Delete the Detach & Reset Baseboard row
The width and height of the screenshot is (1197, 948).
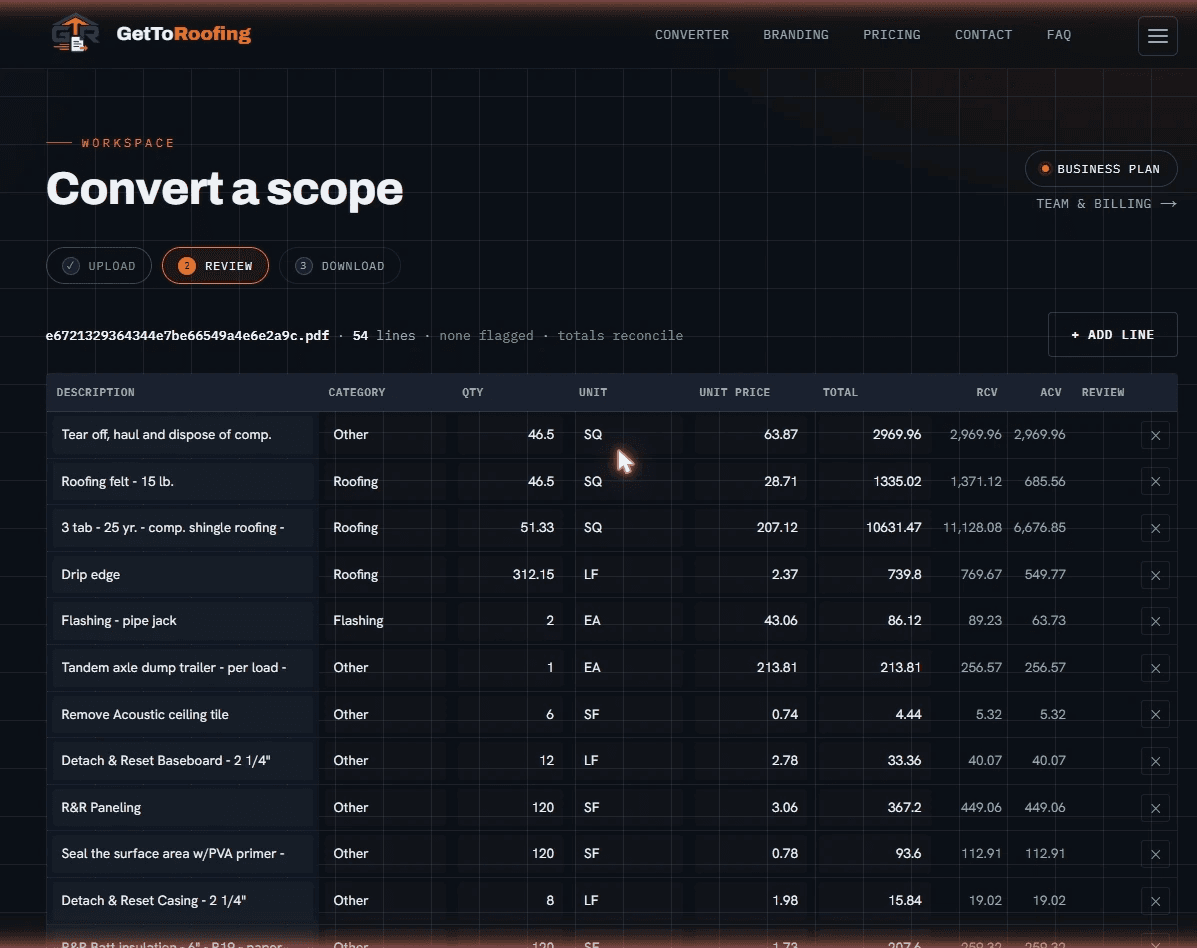point(1155,761)
